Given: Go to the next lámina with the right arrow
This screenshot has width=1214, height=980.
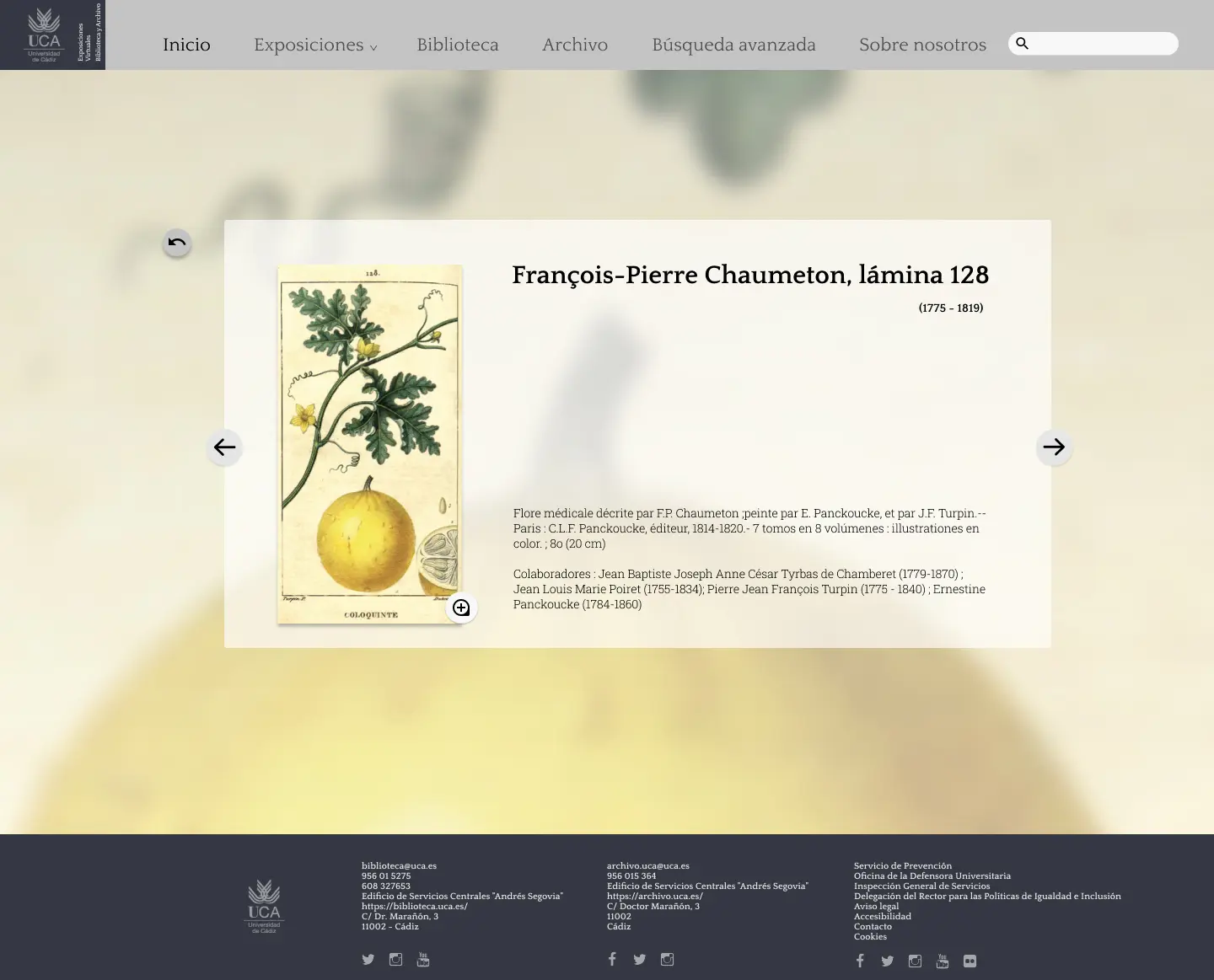Looking at the screenshot, I should pyautogui.click(x=1054, y=447).
